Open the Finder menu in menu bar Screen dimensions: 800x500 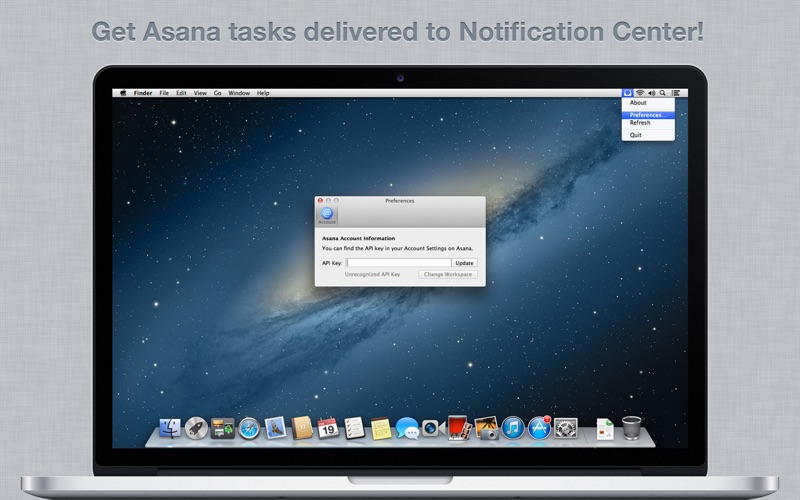[143, 93]
